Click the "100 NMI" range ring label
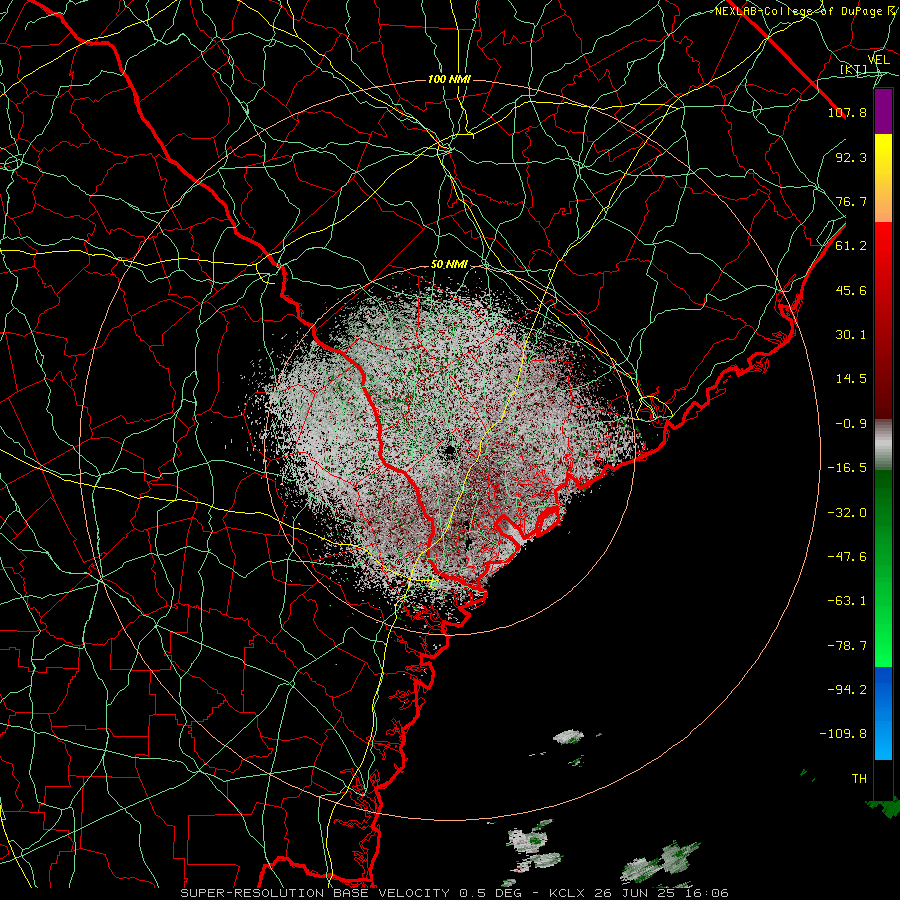 (x=449, y=79)
